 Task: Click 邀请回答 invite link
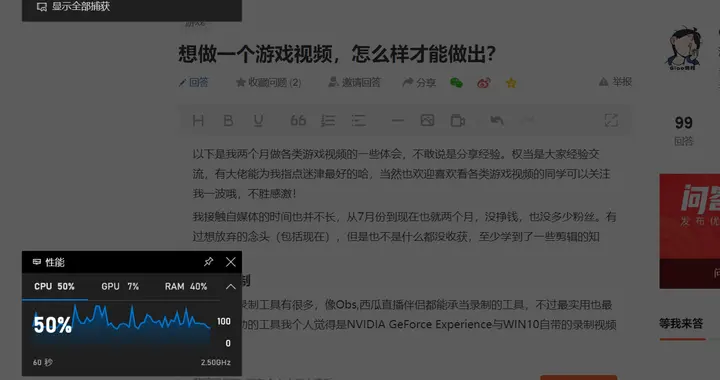354,83
